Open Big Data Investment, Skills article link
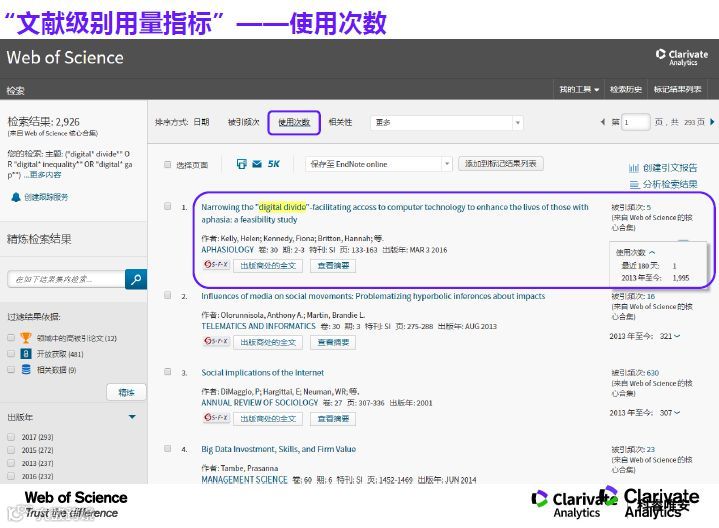This screenshot has height=528, width=719. click(x=278, y=449)
